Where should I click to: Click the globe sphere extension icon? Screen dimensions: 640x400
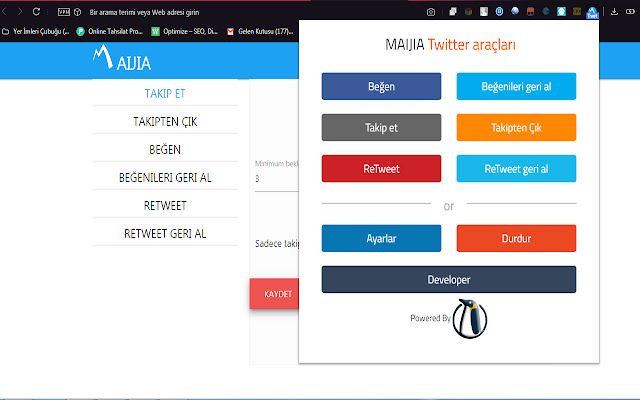point(515,12)
